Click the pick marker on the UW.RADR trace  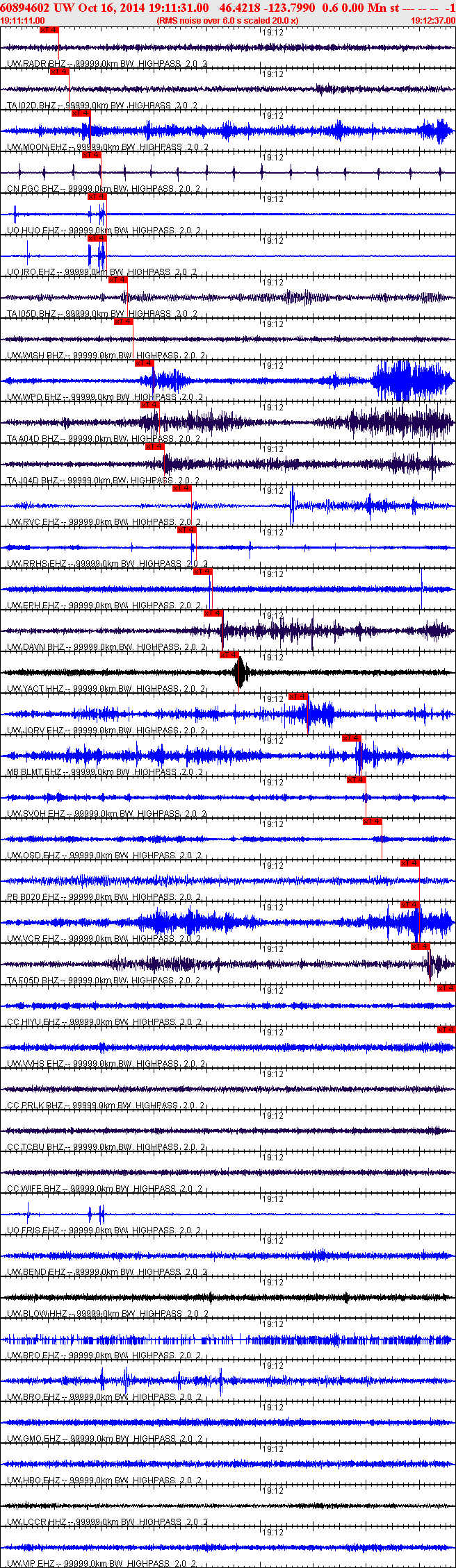[49, 30]
